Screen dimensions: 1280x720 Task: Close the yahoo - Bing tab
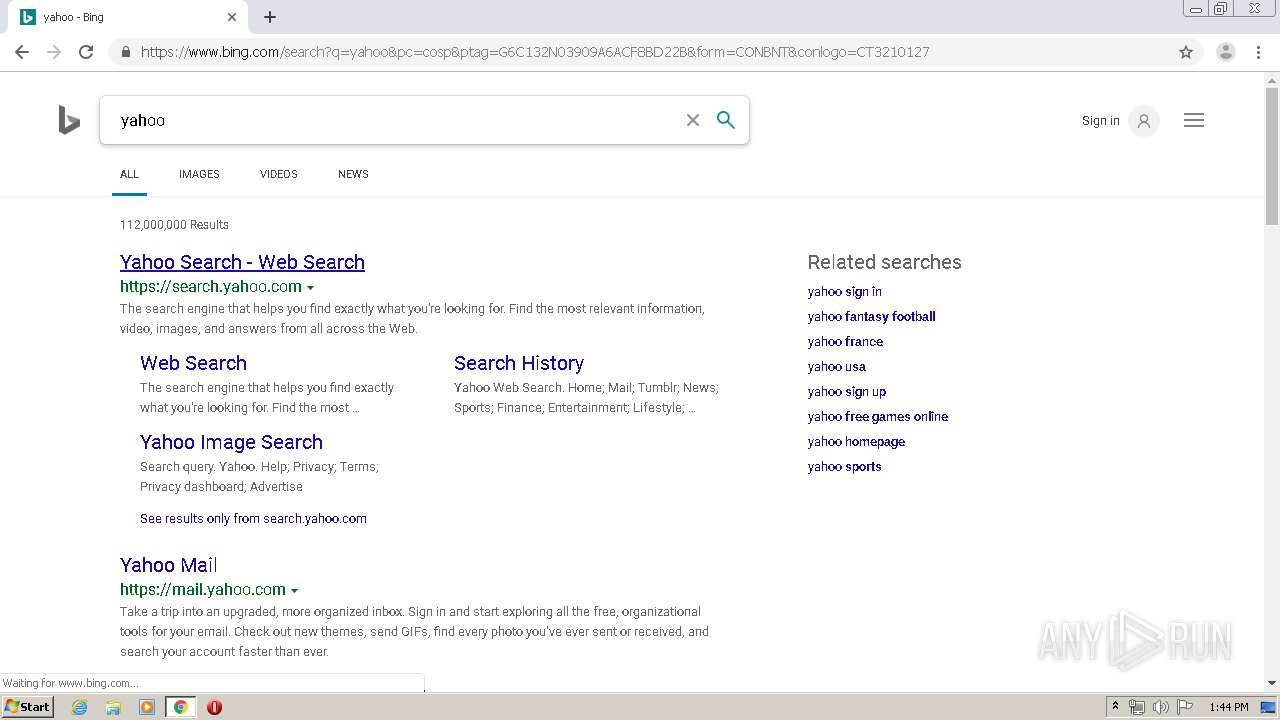[232, 17]
